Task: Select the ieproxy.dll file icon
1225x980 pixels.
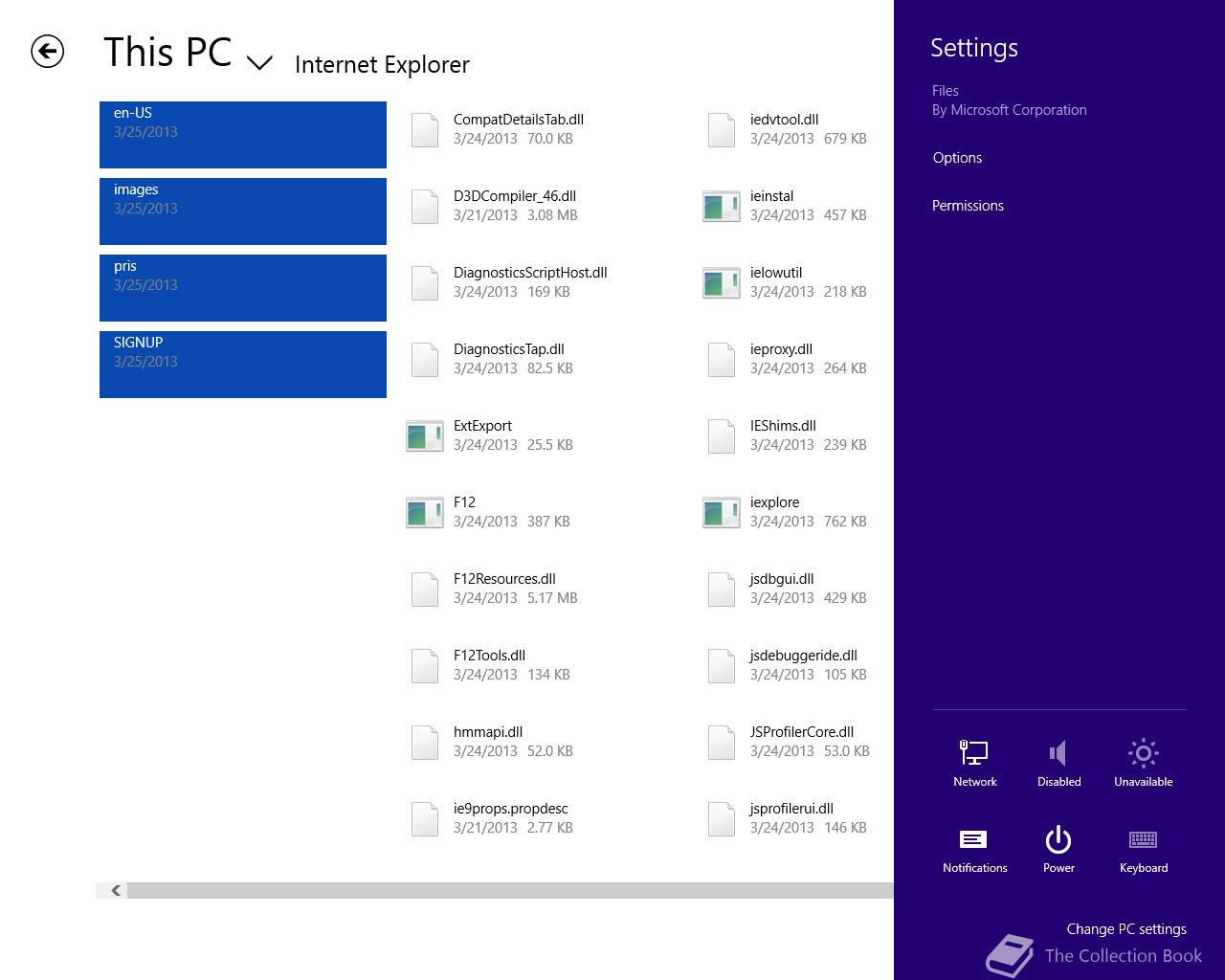Action: click(x=722, y=360)
